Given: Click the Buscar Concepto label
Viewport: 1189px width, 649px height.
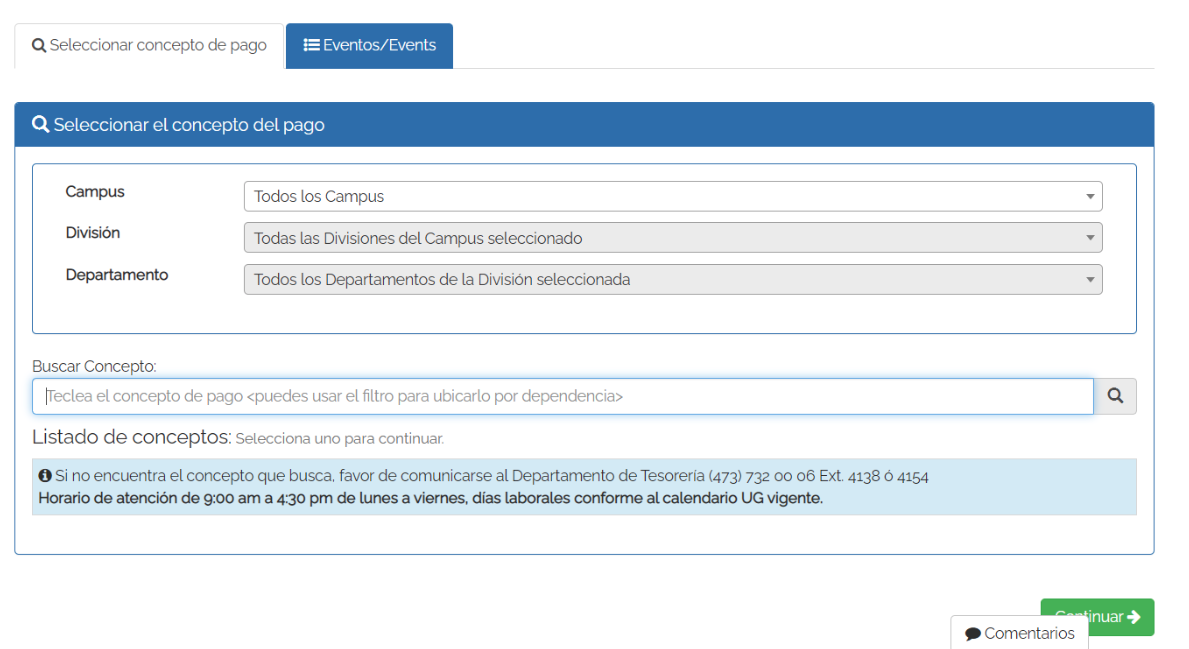Looking at the screenshot, I should tap(94, 366).
